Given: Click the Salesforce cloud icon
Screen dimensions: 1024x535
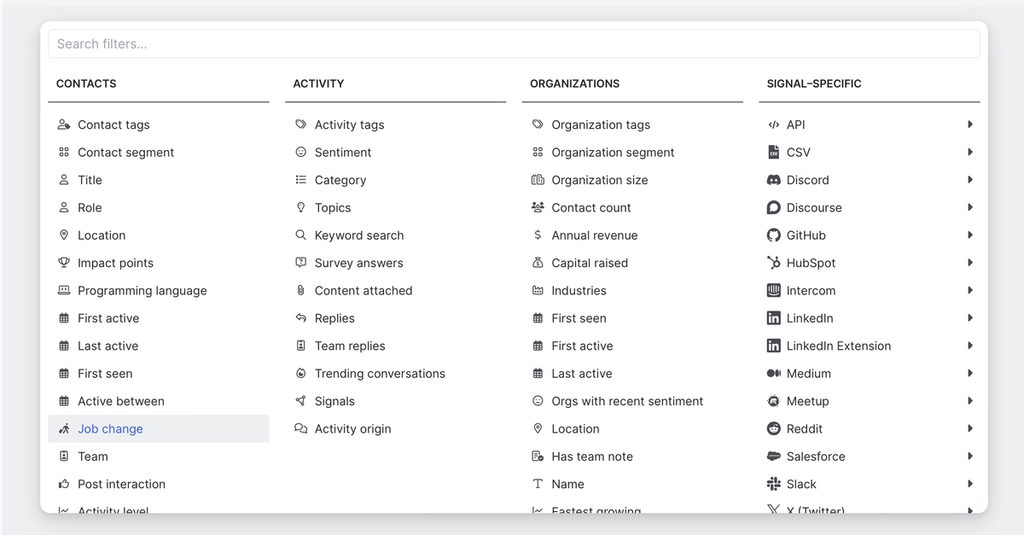Looking at the screenshot, I should pos(773,457).
